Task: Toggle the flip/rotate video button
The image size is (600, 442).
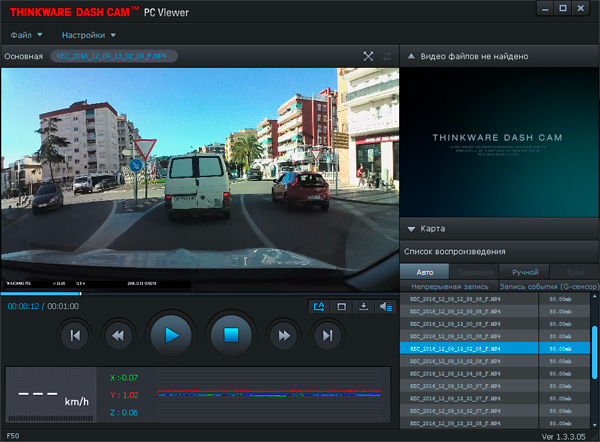Action: [x=319, y=307]
